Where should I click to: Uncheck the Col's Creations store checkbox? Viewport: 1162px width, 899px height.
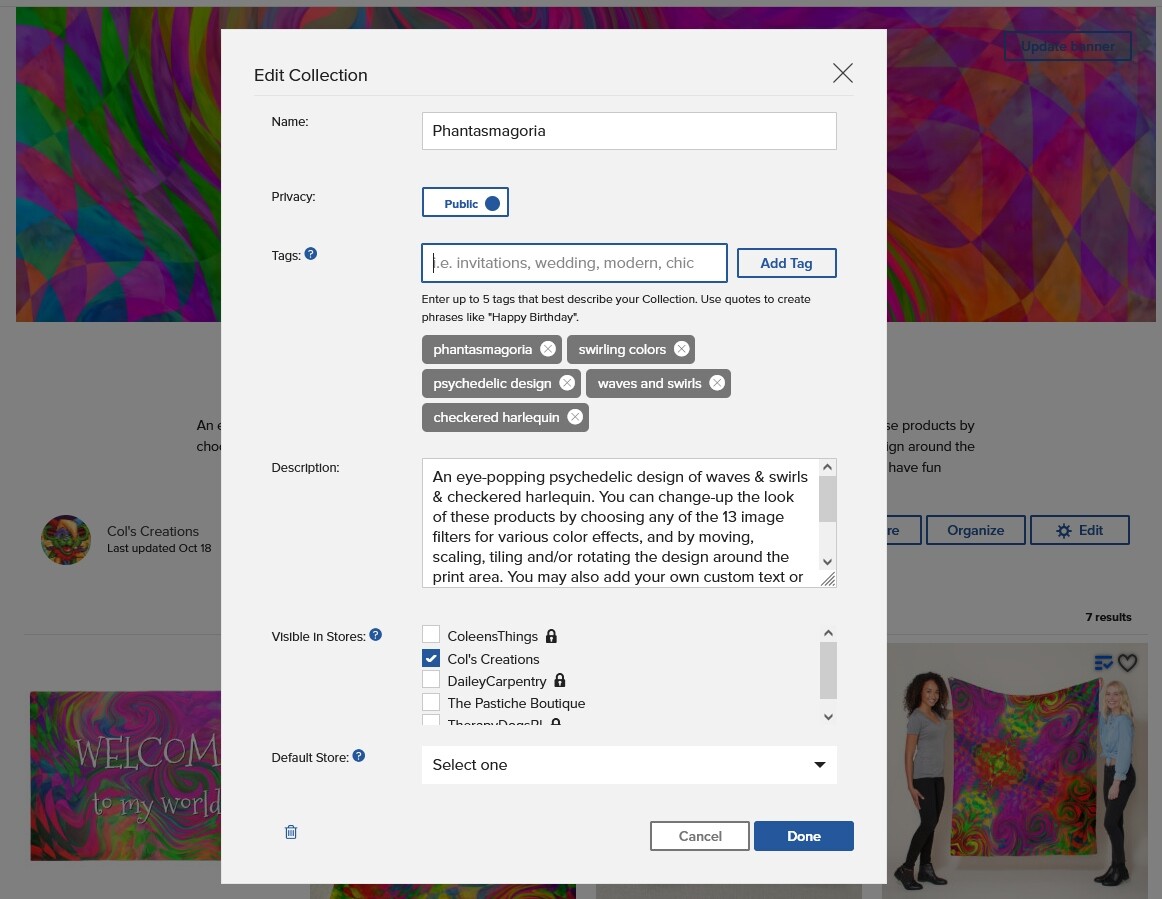431,658
